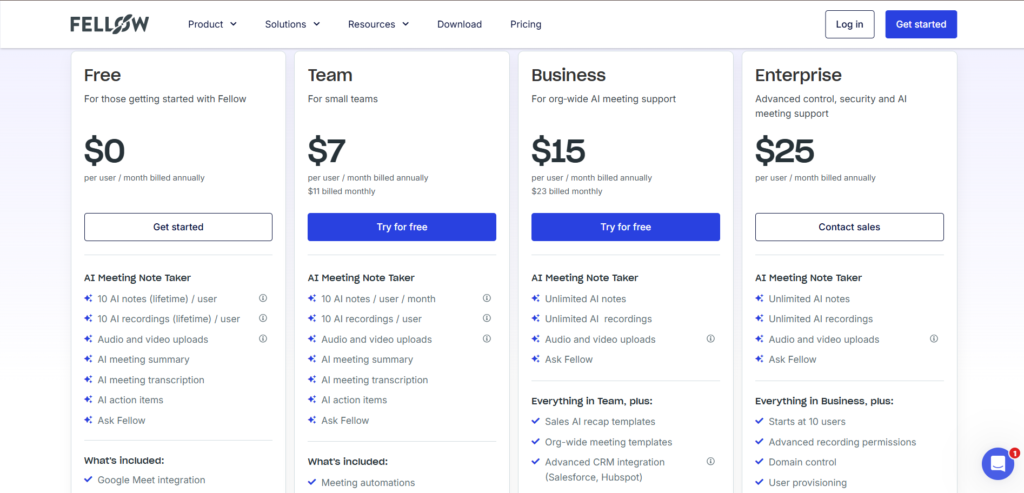This screenshot has height=493, width=1024.
Task: Click sparkle icon next to Free AI action items
Action: (88, 400)
